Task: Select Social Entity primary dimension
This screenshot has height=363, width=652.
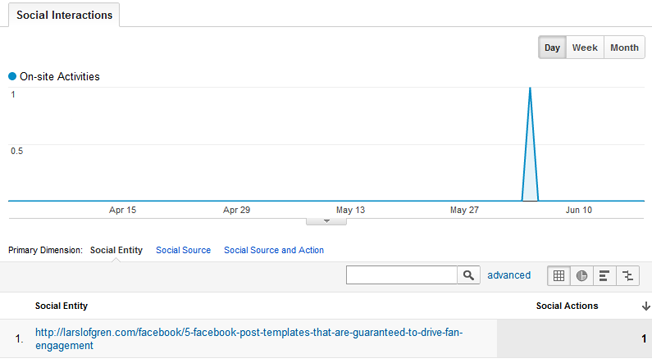Action: (116, 250)
